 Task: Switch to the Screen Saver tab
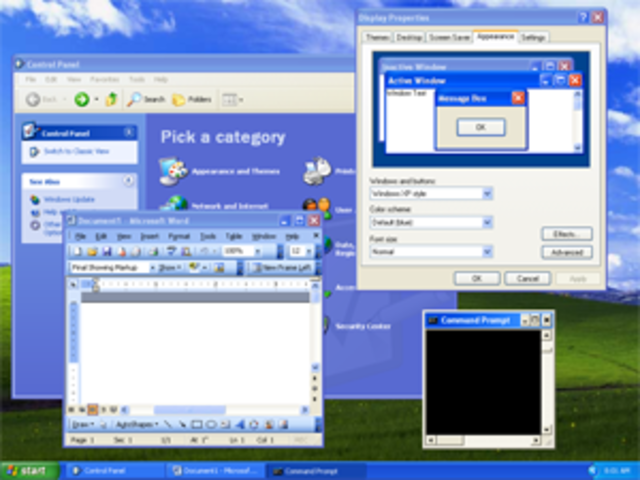tap(449, 38)
